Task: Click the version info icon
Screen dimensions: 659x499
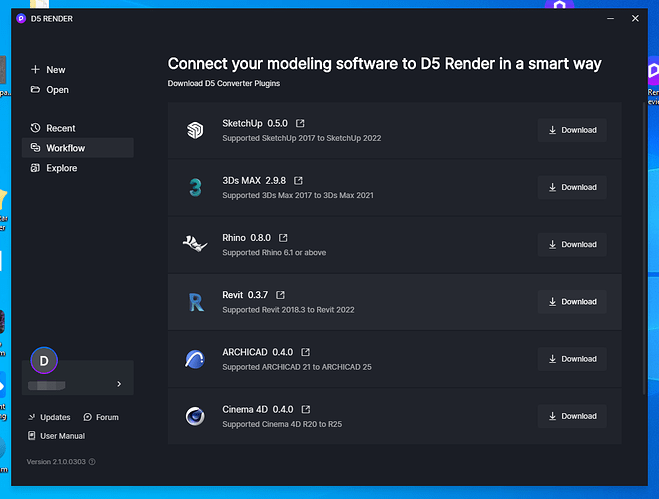Action: point(92,462)
